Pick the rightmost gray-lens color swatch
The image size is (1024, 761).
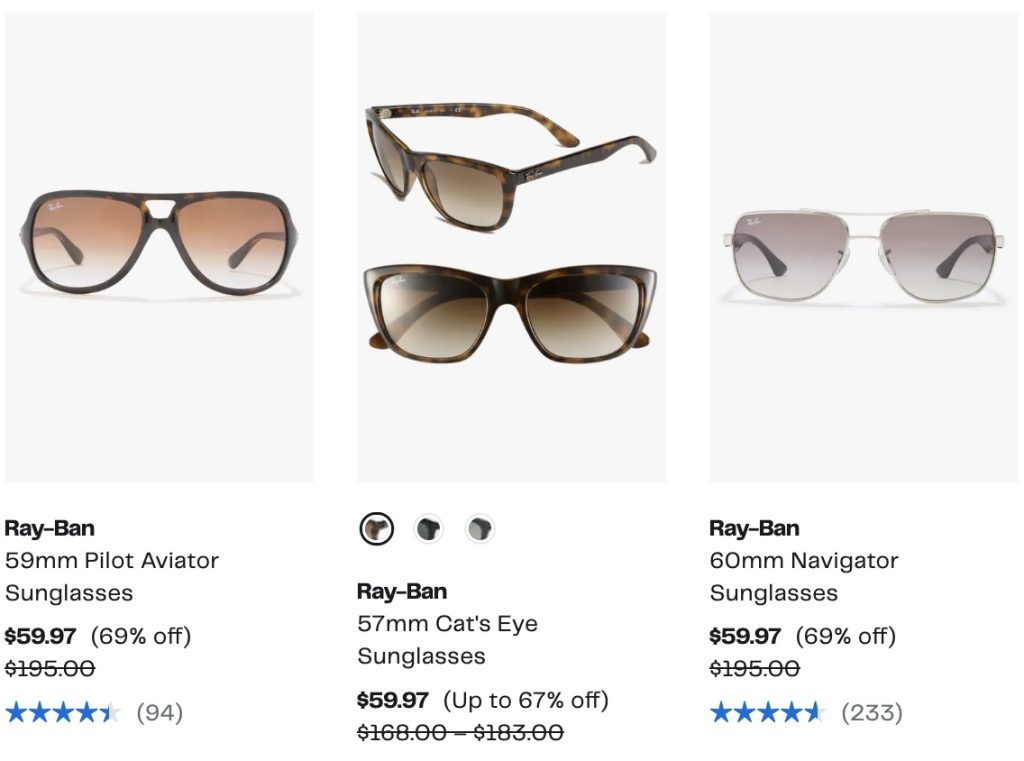coord(480,529)
